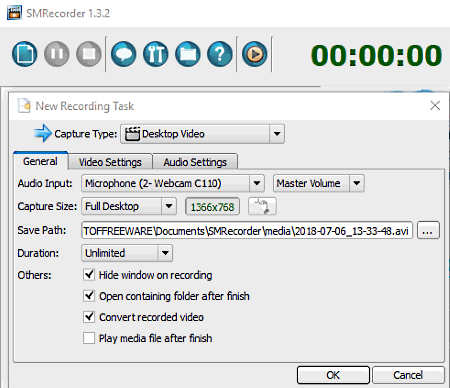Toggle Hide window on recording checkbox

[89, 275]
